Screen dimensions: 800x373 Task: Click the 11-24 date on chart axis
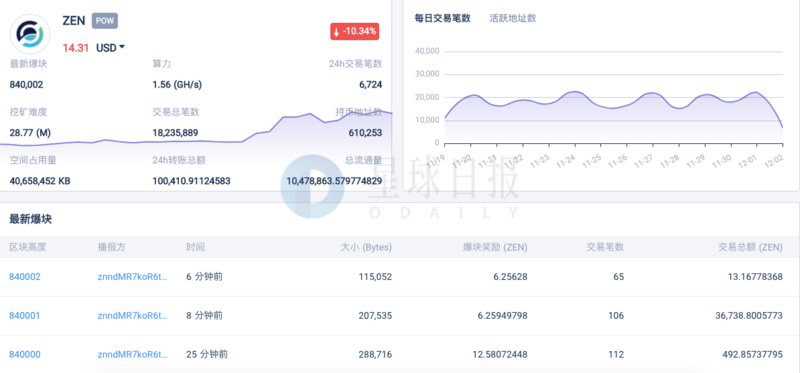click(x=565, y=161)
